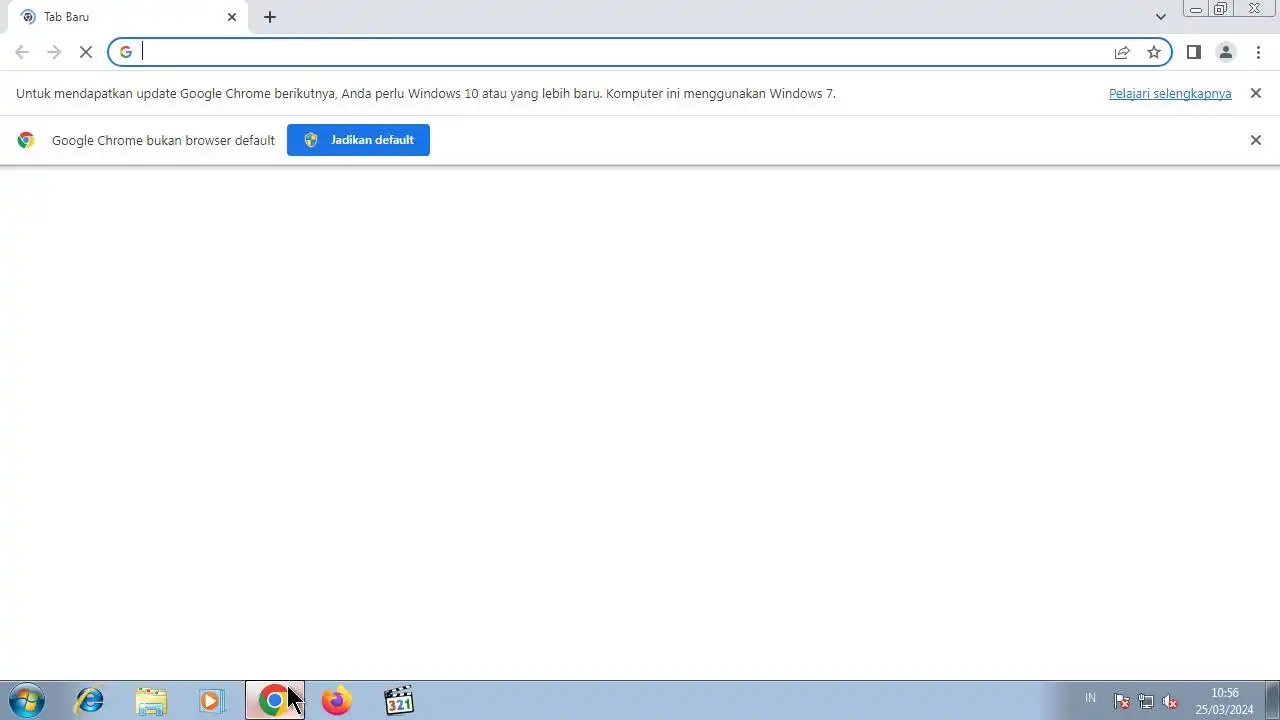Minimize the Chrome window
Image resolution: width=1280 pixels, height=720 pixels.
tap(1196, 9)
